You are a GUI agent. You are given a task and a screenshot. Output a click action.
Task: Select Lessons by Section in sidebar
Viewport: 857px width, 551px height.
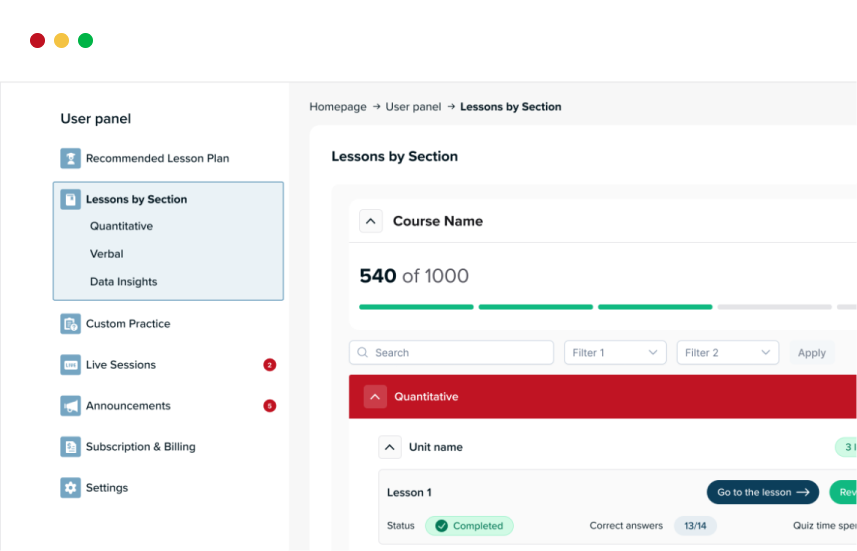(x=136, y=200)
